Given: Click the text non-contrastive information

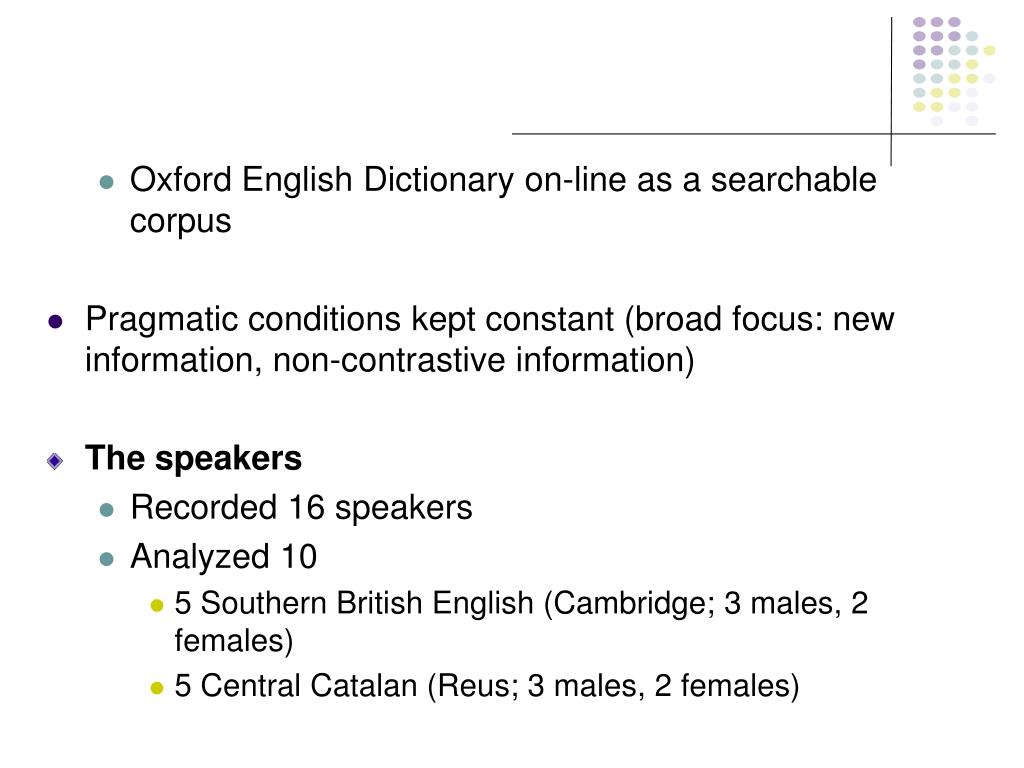Looking at the screenshot, I should click(x=483, y=360).
